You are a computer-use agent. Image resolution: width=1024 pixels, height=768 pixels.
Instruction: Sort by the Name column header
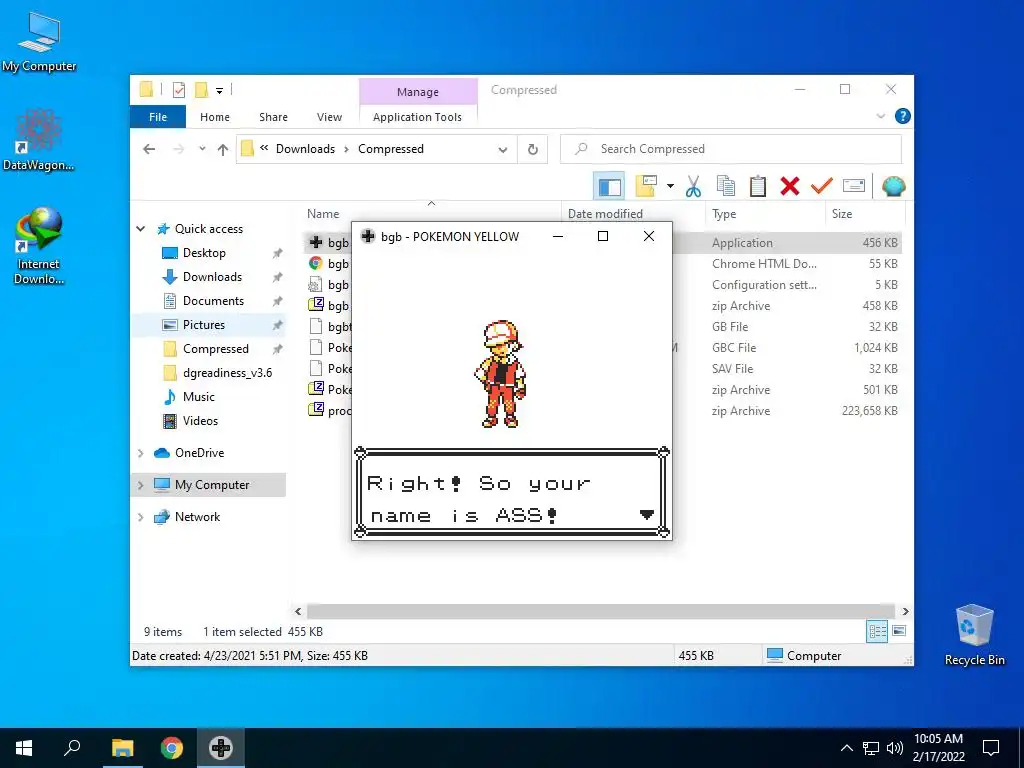[x=323, y=214]
